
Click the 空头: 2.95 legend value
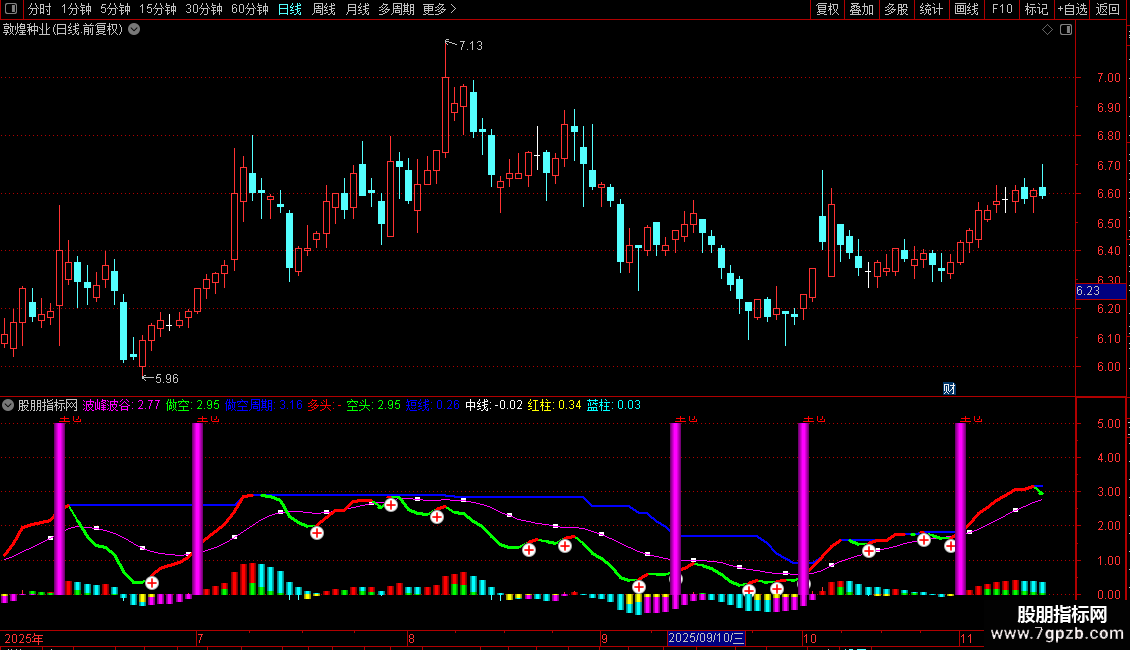point(373,405)
